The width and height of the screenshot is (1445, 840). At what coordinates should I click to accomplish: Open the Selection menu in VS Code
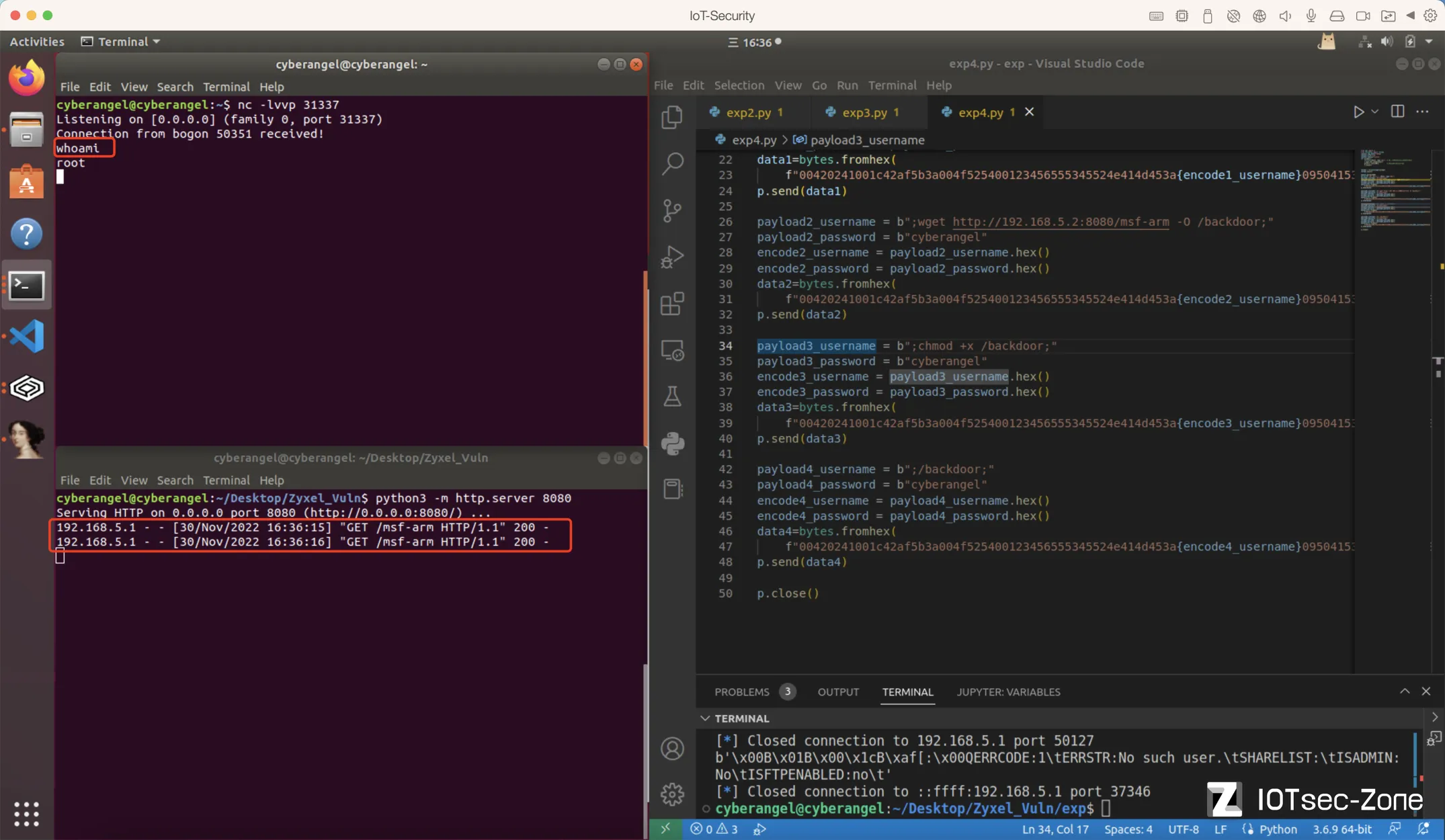point(739,85)
